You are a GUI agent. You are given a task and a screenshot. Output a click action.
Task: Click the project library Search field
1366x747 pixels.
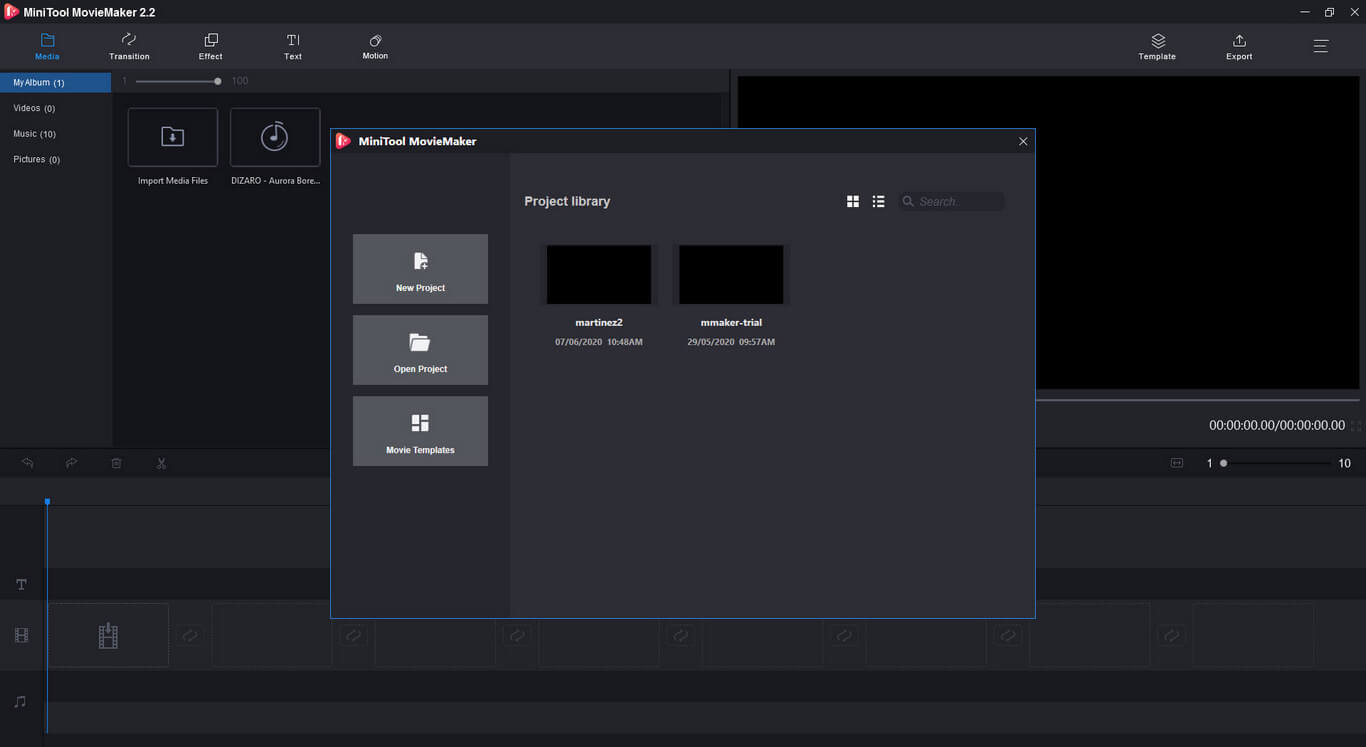951,201
